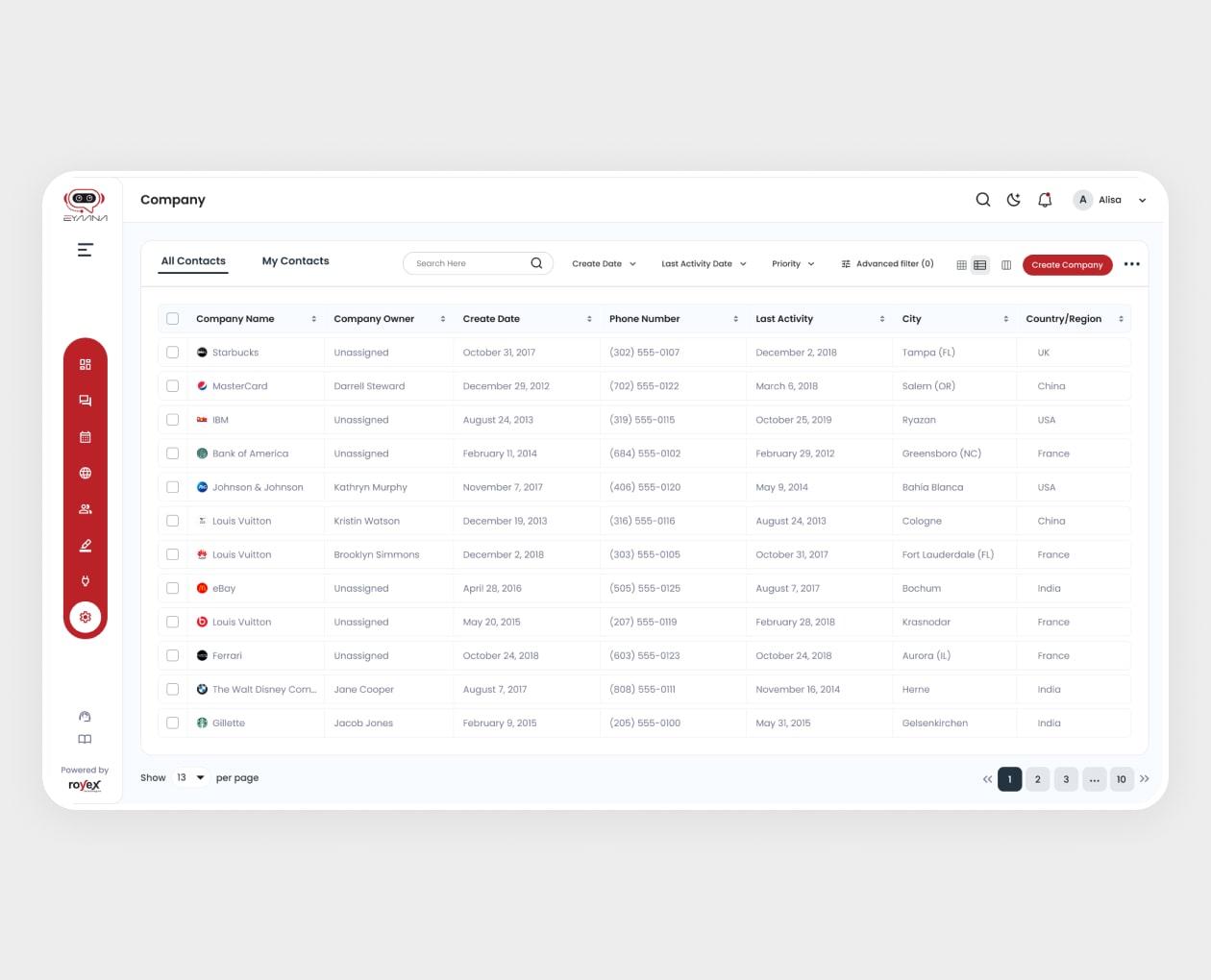The height and width of the screenshot is (980, 1211).
Task: Switch to grid view layout
Action: (x=961, y=264)
